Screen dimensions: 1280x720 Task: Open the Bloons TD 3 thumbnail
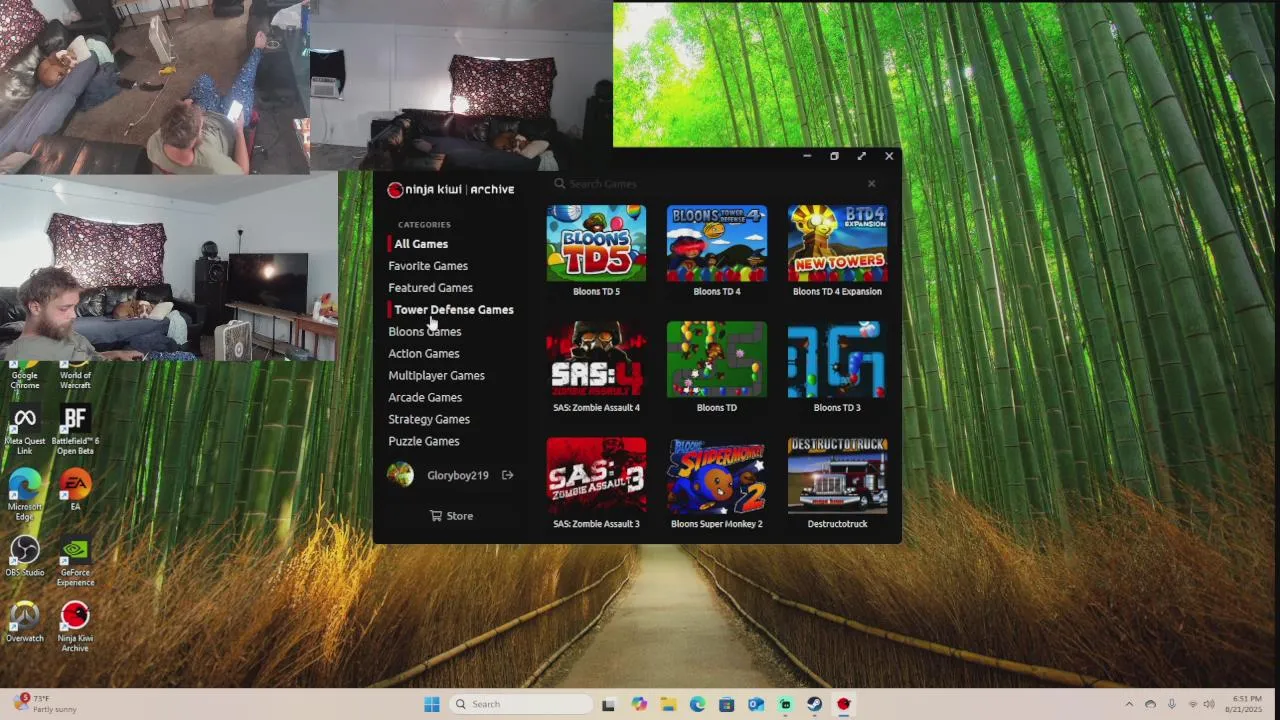(x=837, y=359)
